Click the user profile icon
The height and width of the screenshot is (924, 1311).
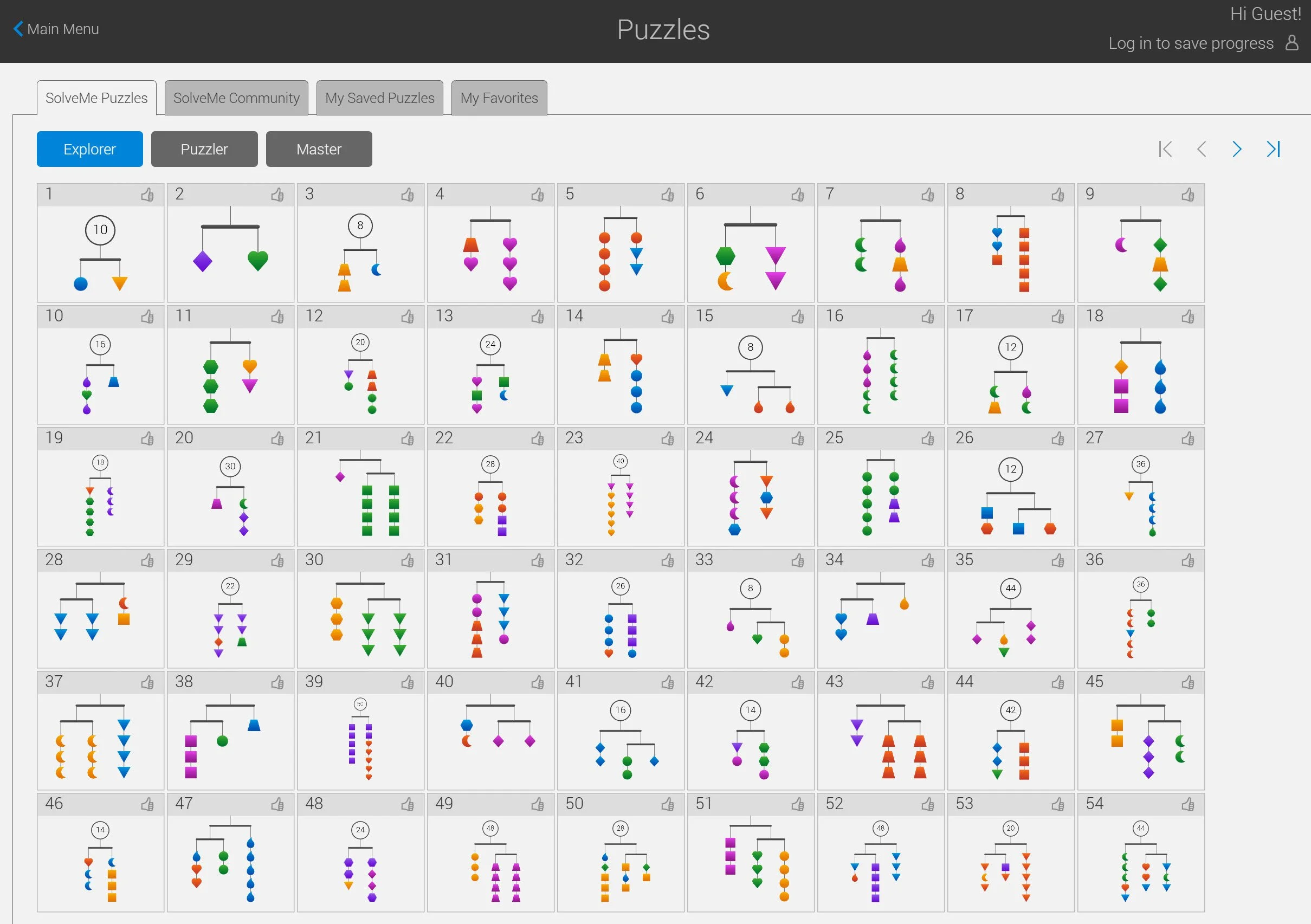pyautogui.click(x=1291, y=43)
